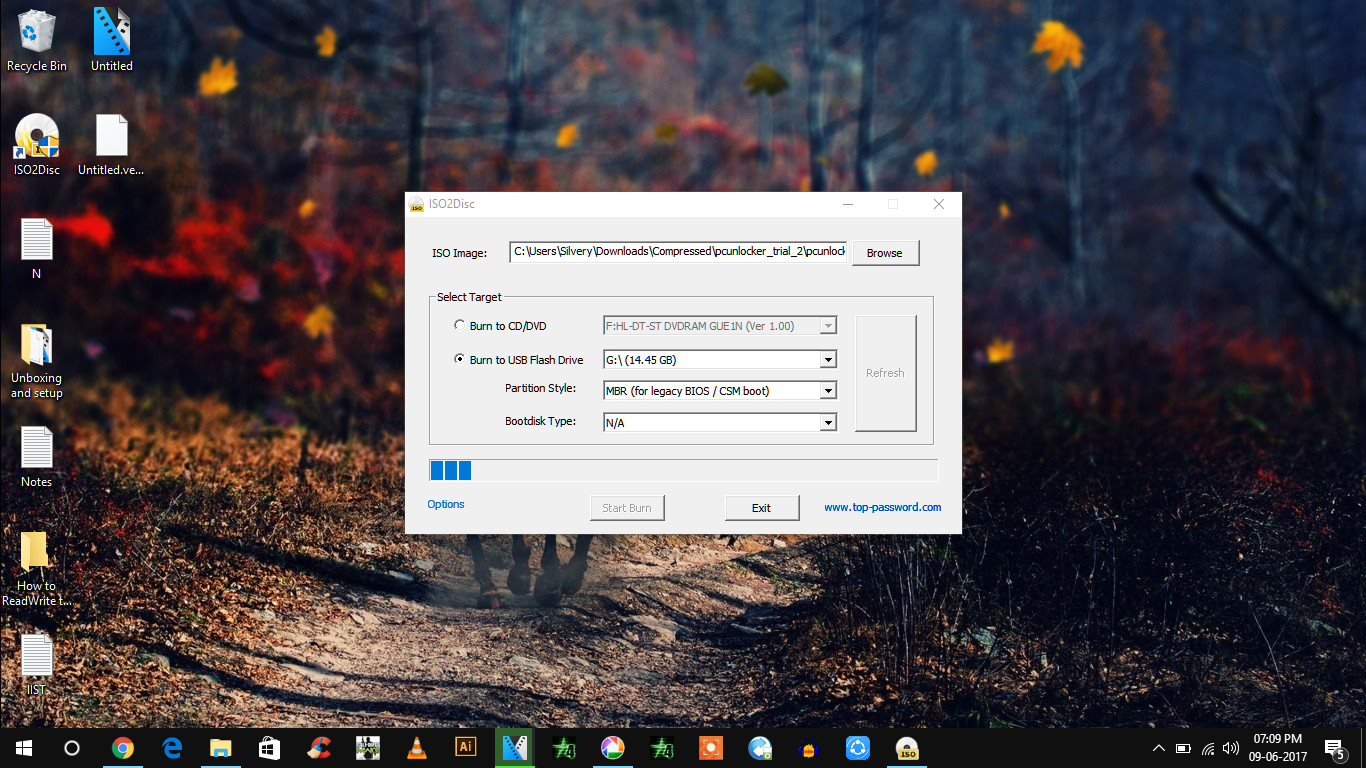Open Adobe Illustrator from the taskbar
Screen dimensions: 1366x768
click(x=465, y=748)
